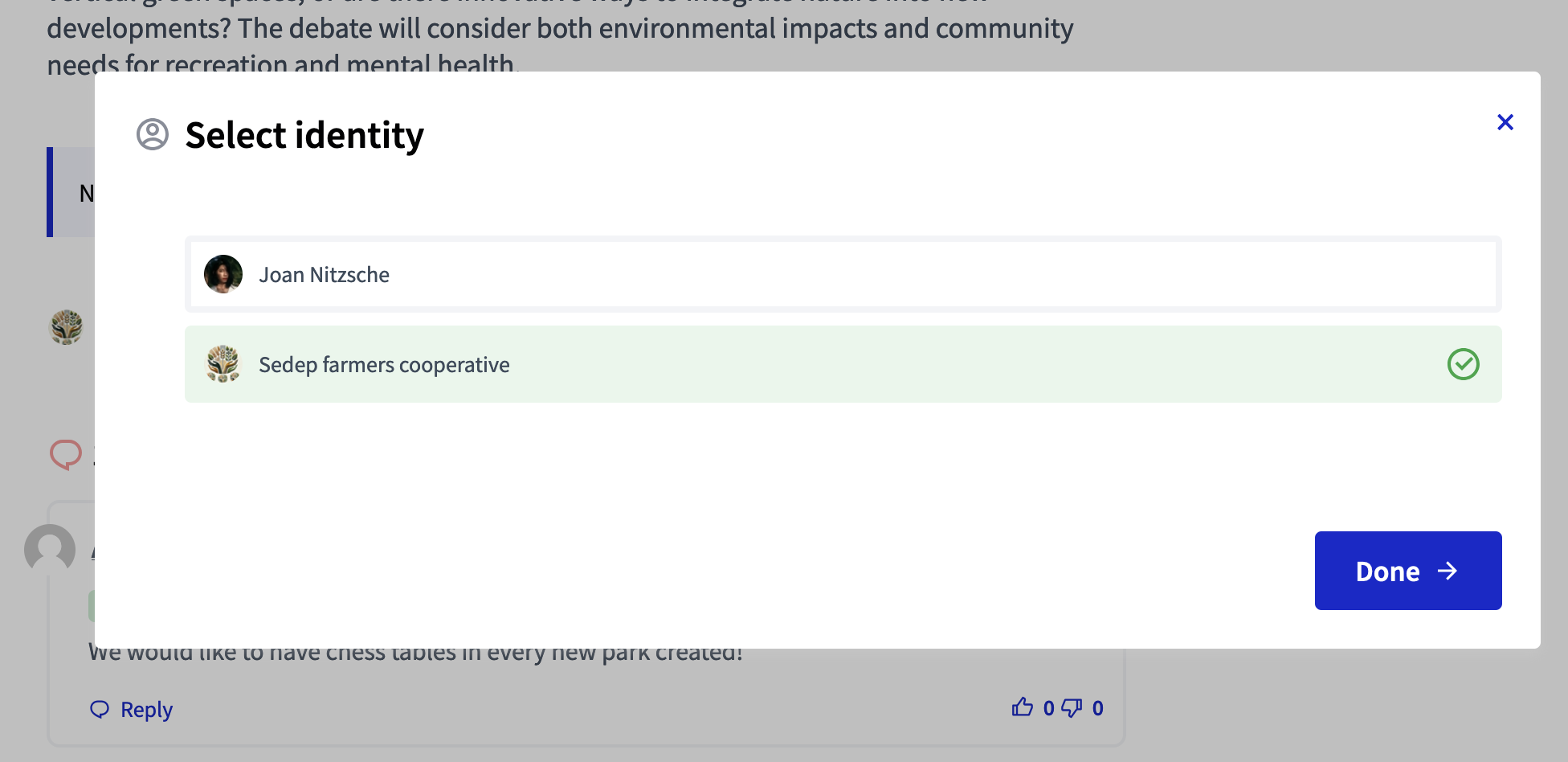Click the red comment bubble icon behind dialog
This screenshot has height=762, width=1568.
click(66, 454)
